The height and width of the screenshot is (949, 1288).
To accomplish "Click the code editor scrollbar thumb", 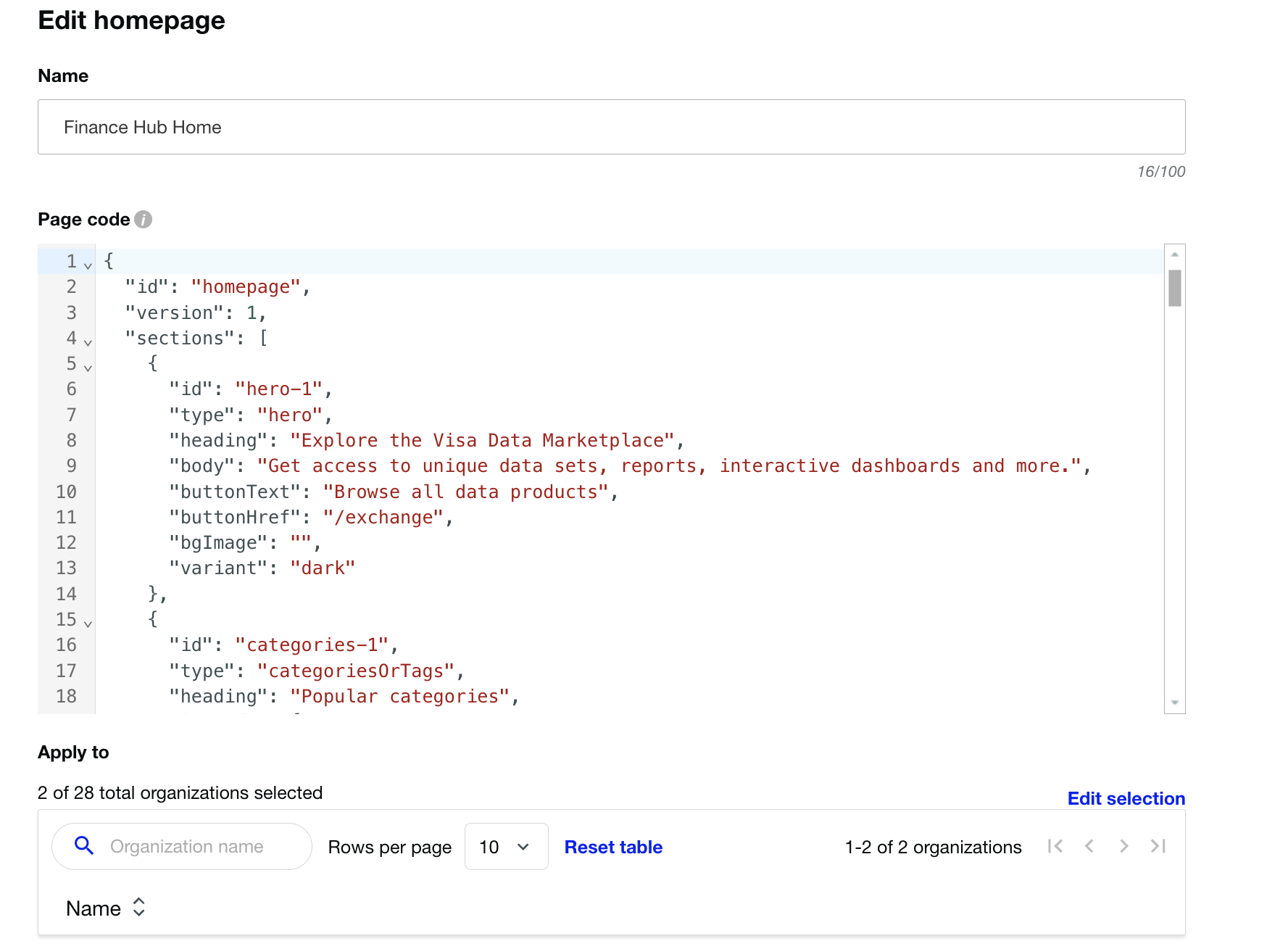I will [1174, 288].
